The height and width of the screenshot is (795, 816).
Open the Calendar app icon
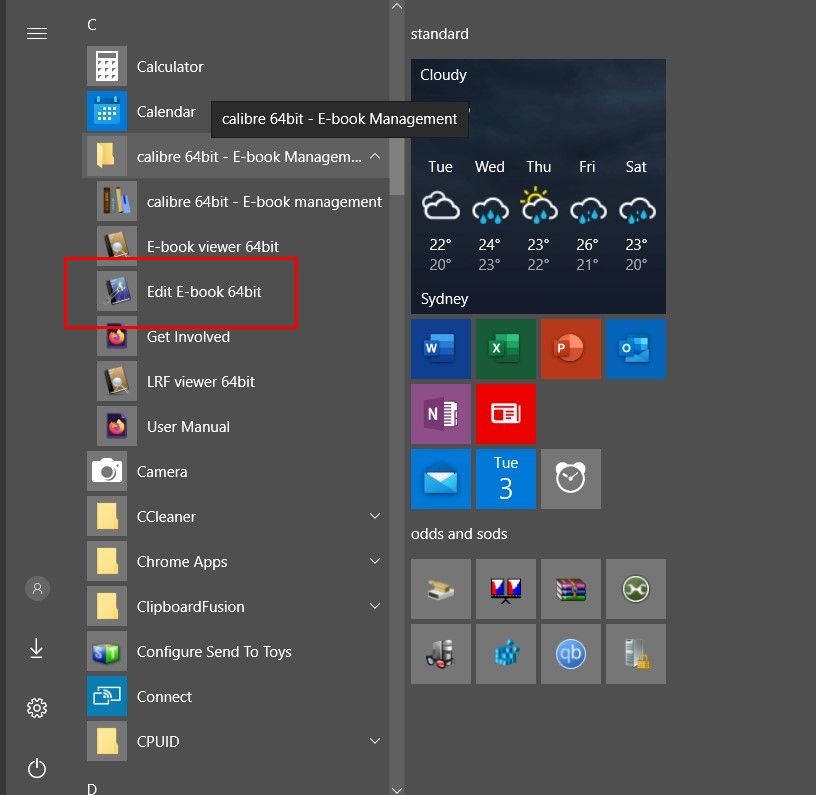click(107, 111)
